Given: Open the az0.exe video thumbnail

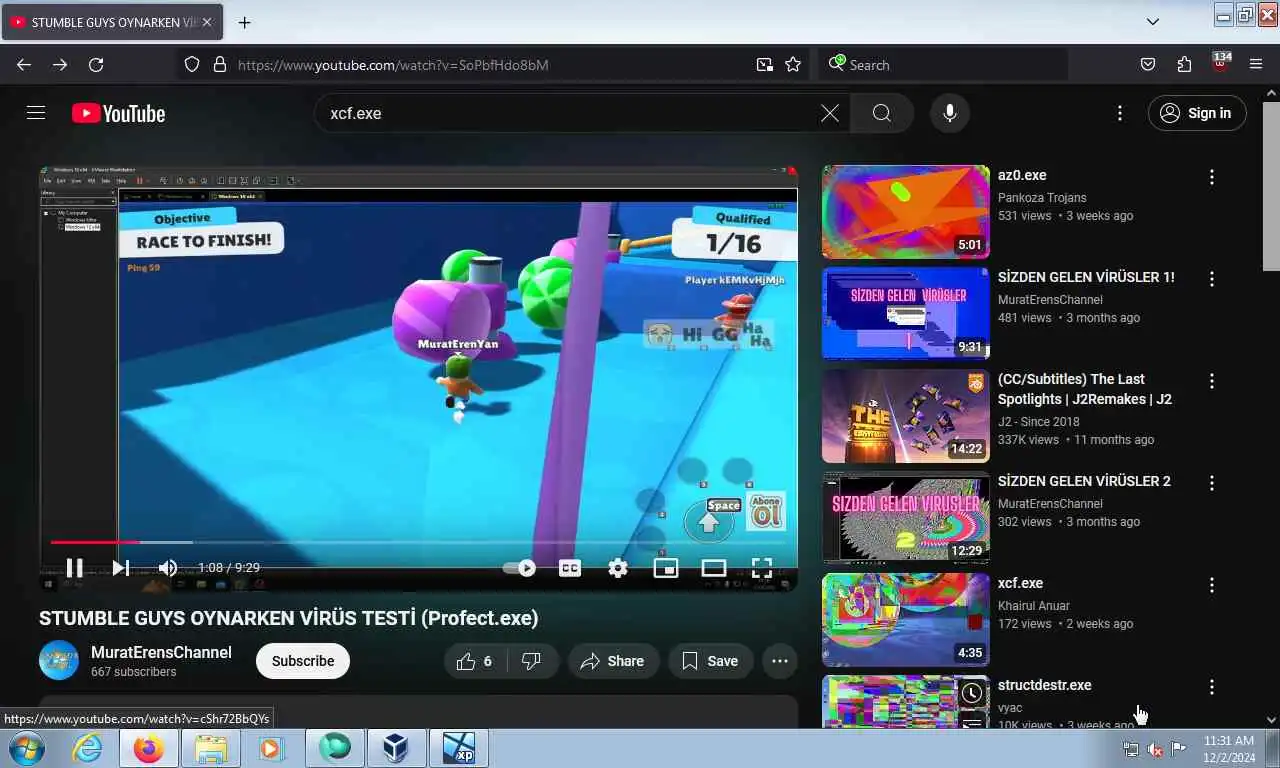Looking at the screenshot, I should coord(906,211).
